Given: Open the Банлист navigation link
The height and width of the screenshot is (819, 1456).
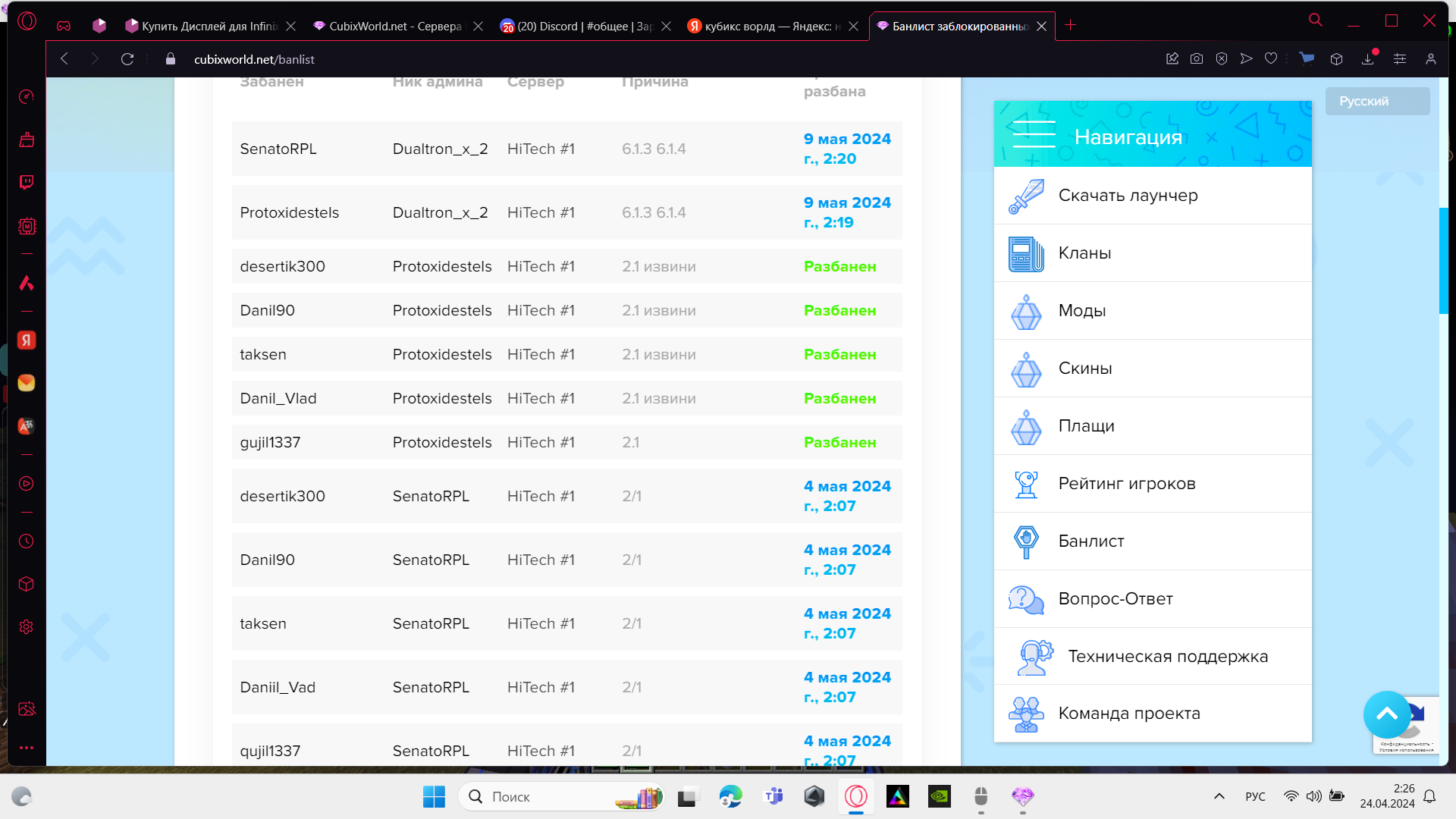Looking at the screenshot, I should [x=1091, y=541].
